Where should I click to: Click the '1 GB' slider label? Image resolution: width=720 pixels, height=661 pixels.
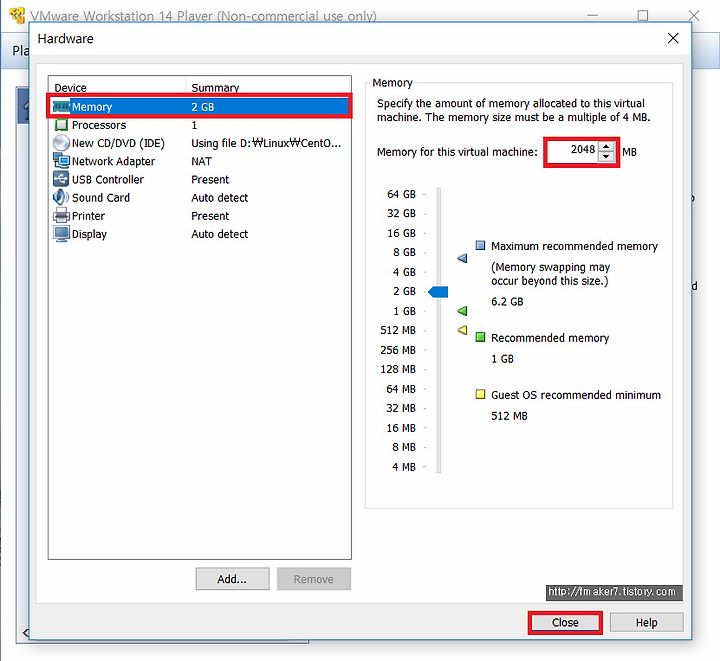[404, 311]
